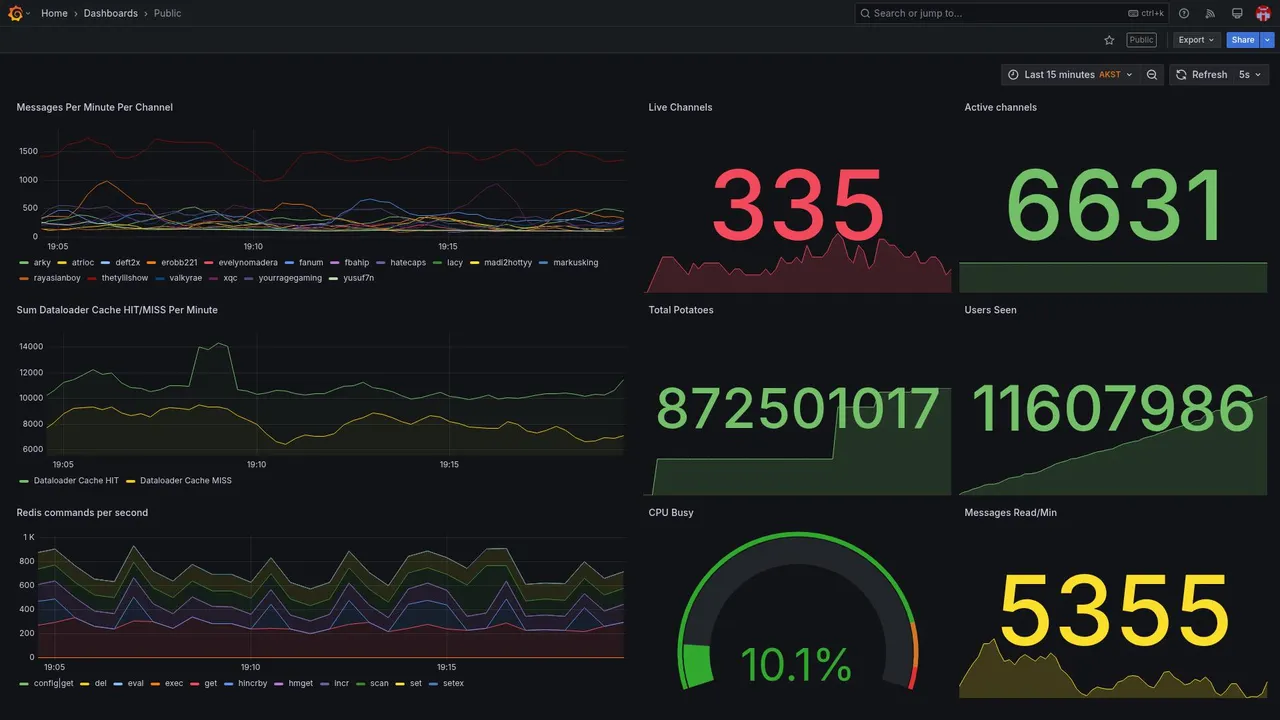Navigate to Dashboards breadcrumb
The height and width of the screenshot is (720, 1280).
point(111,13)
